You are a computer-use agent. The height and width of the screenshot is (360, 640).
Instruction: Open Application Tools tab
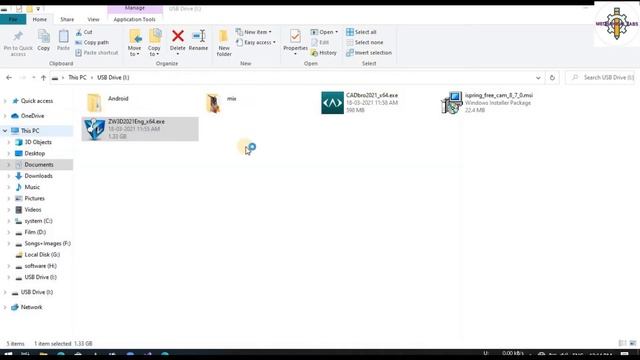[x=134, y=19]
